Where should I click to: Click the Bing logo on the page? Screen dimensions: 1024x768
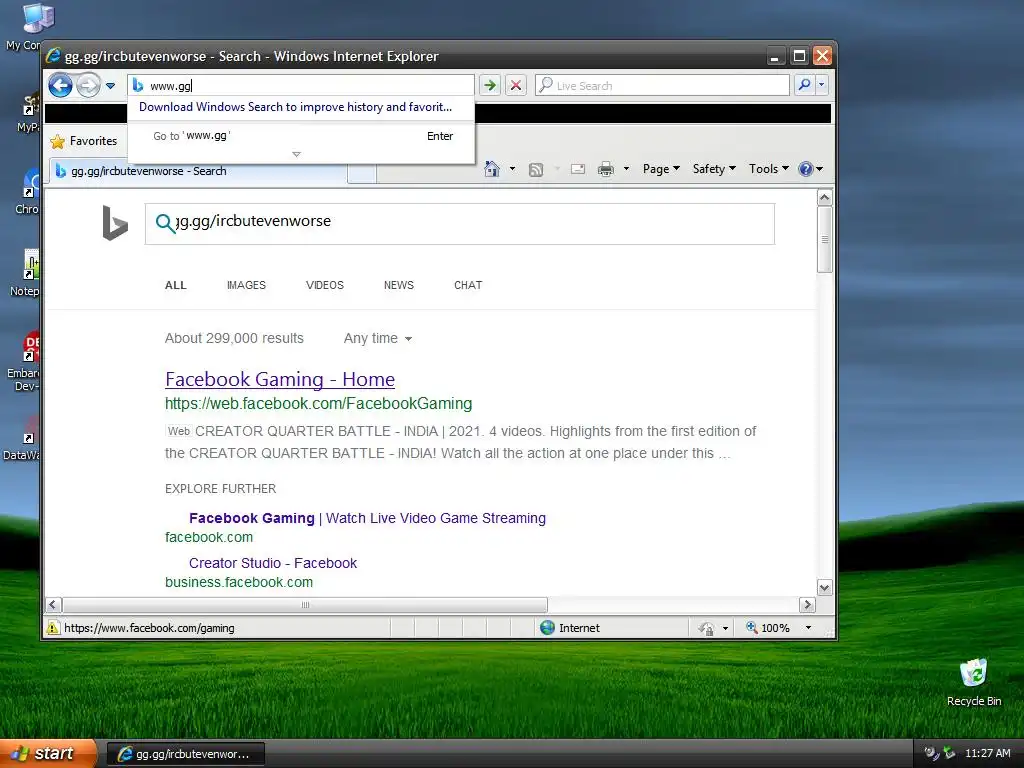(x=115, y=223)
